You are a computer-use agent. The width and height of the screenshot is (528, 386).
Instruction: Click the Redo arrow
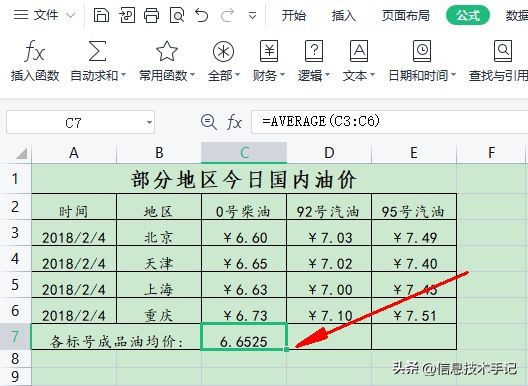(227, 15)
